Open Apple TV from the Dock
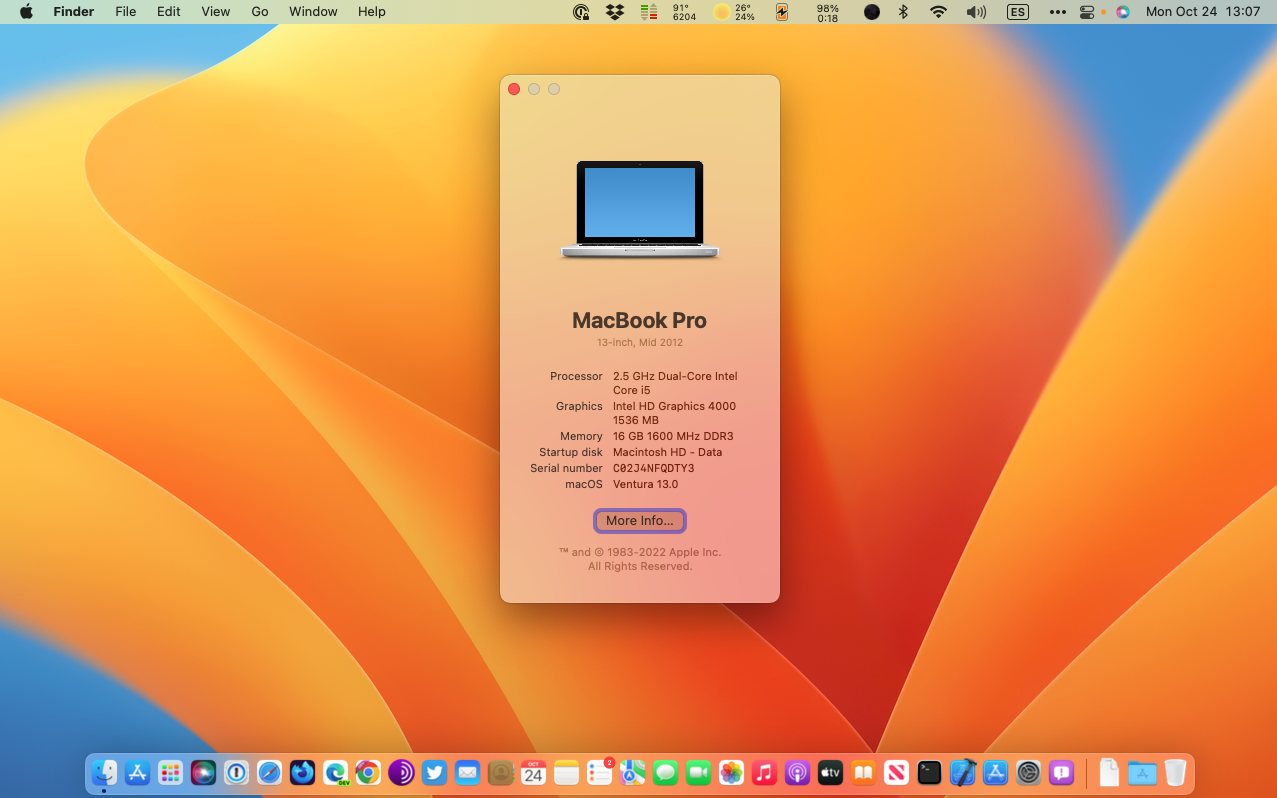The height and width of the screenshot is (798, 1277). 830,772
